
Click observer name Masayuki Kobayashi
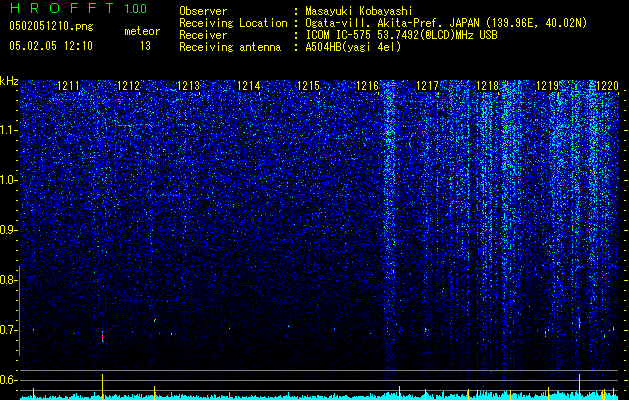point(359,11)
